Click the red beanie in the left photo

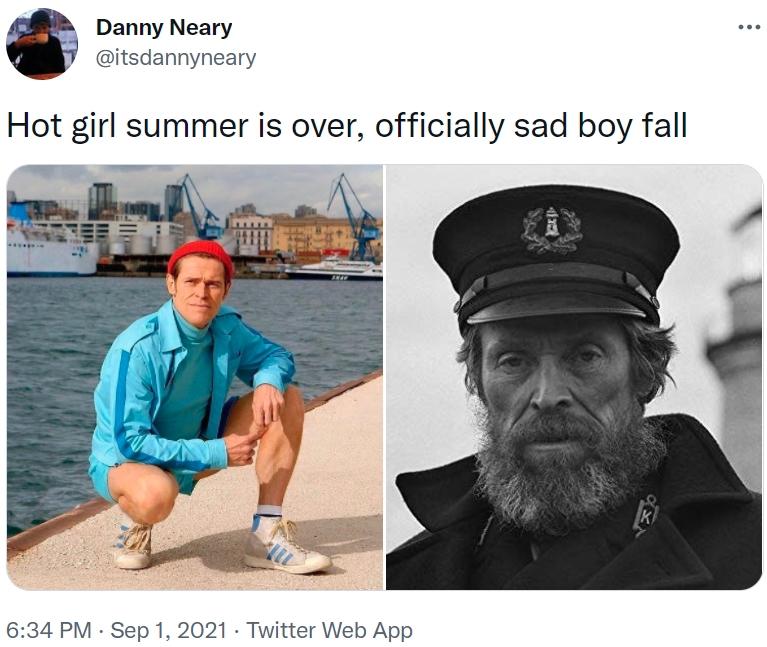click(200, 258)
